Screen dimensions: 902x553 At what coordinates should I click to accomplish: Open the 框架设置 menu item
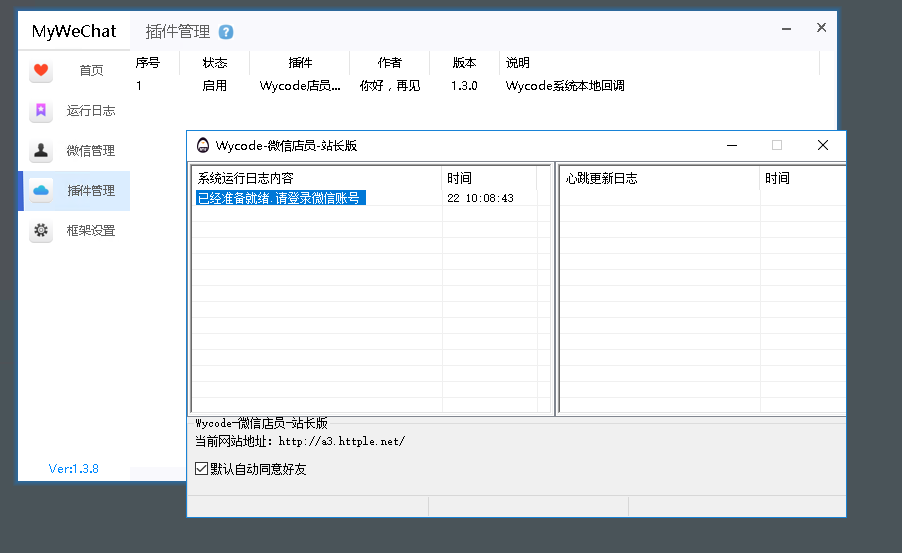[74, 231]
